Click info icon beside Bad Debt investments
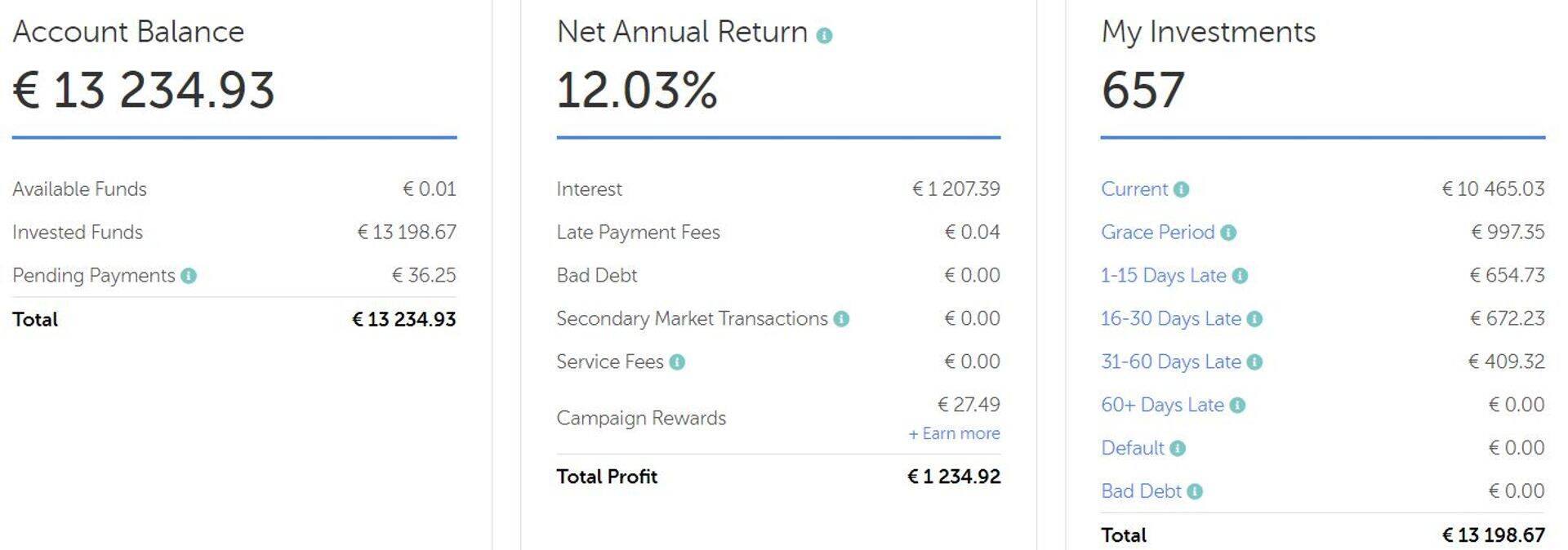Screen dimensions: 1568x550 coord(1195,492)
